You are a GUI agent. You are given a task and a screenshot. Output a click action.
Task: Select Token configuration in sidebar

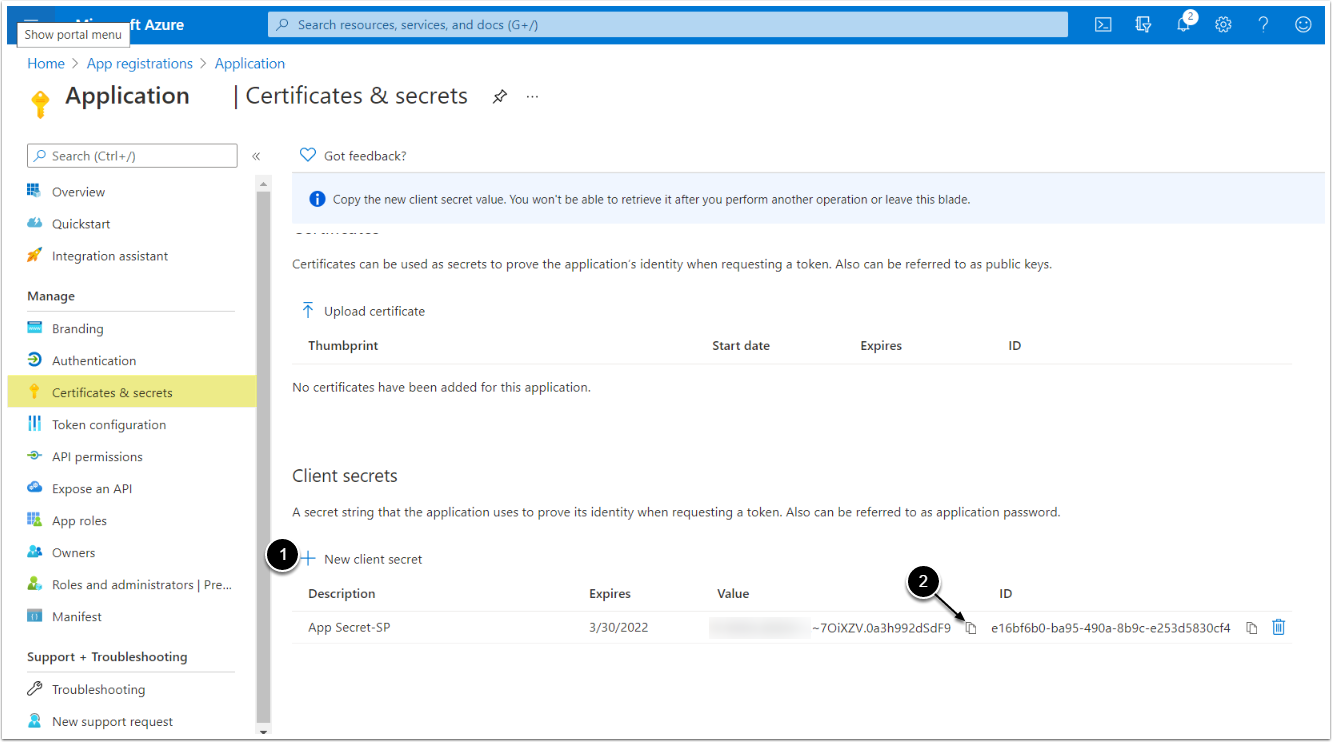coord(109,425)
